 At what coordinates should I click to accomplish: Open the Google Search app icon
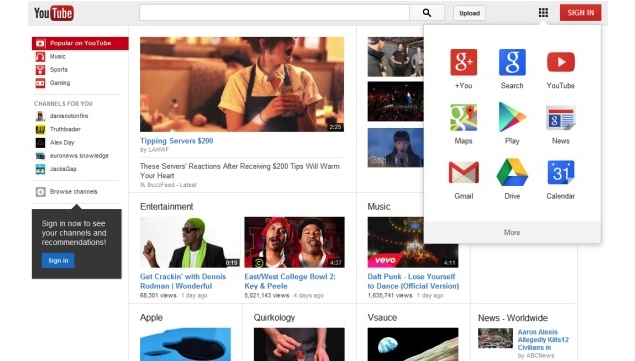pyautogui.click(x=512, y=62)
